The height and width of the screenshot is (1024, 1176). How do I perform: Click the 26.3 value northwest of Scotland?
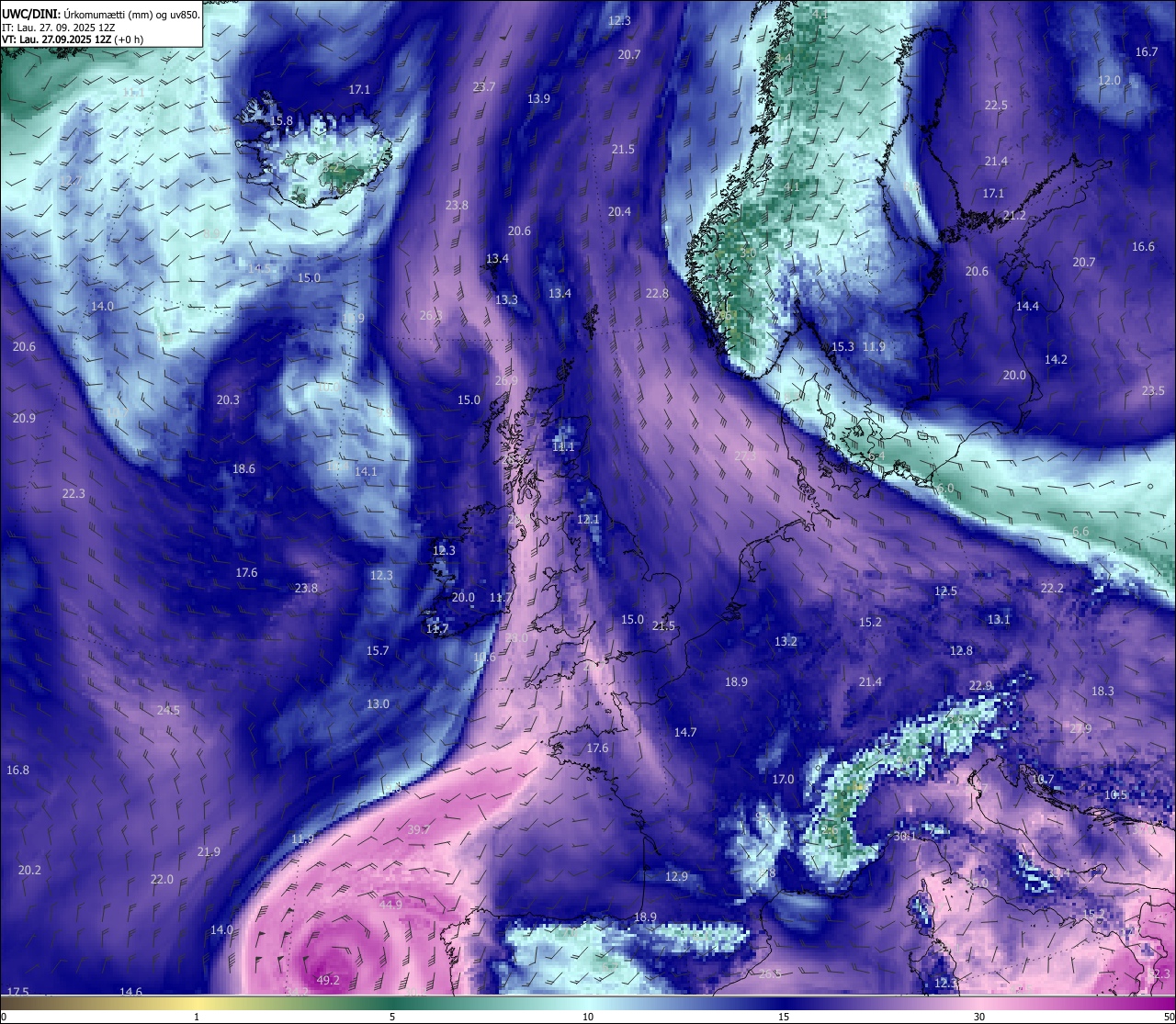[431, 316]
